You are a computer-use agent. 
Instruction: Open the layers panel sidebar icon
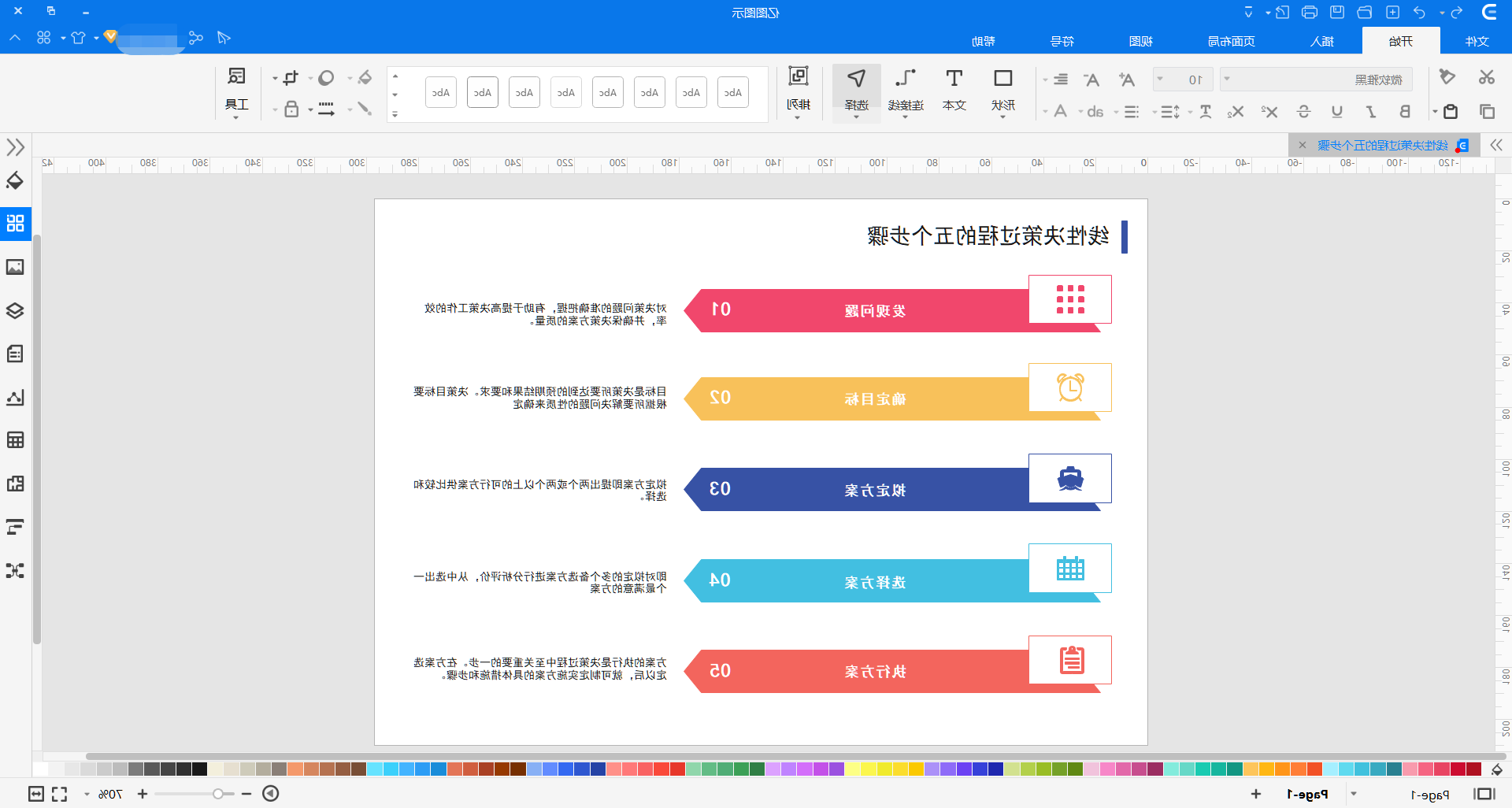coord(15,310)
